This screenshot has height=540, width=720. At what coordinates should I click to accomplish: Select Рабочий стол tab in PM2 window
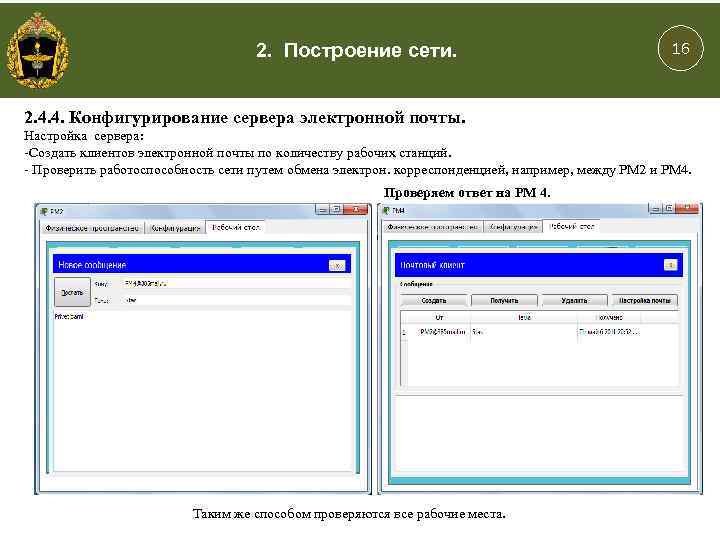point(236,227)
